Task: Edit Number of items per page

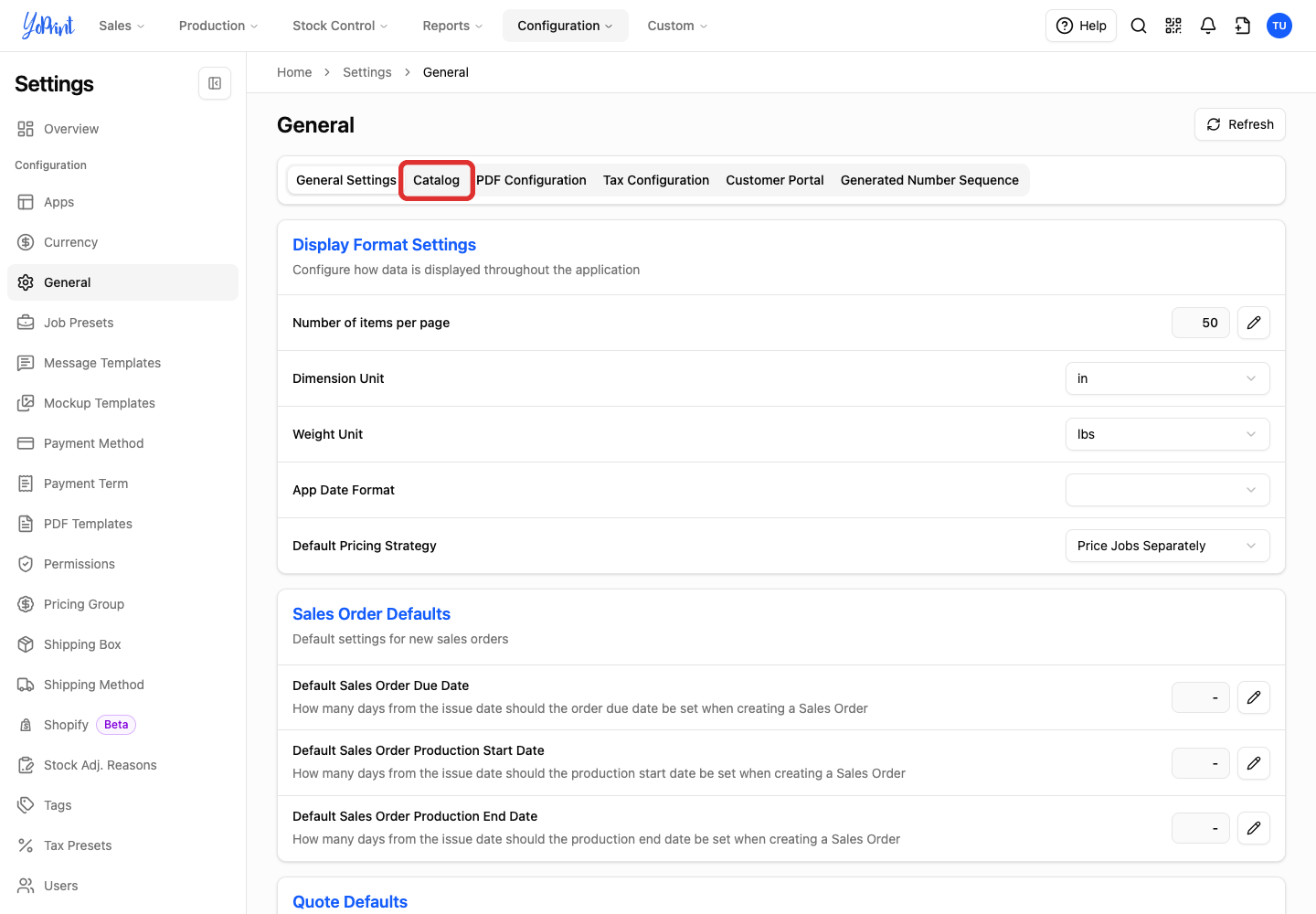Action: (x=1254, y=323)
